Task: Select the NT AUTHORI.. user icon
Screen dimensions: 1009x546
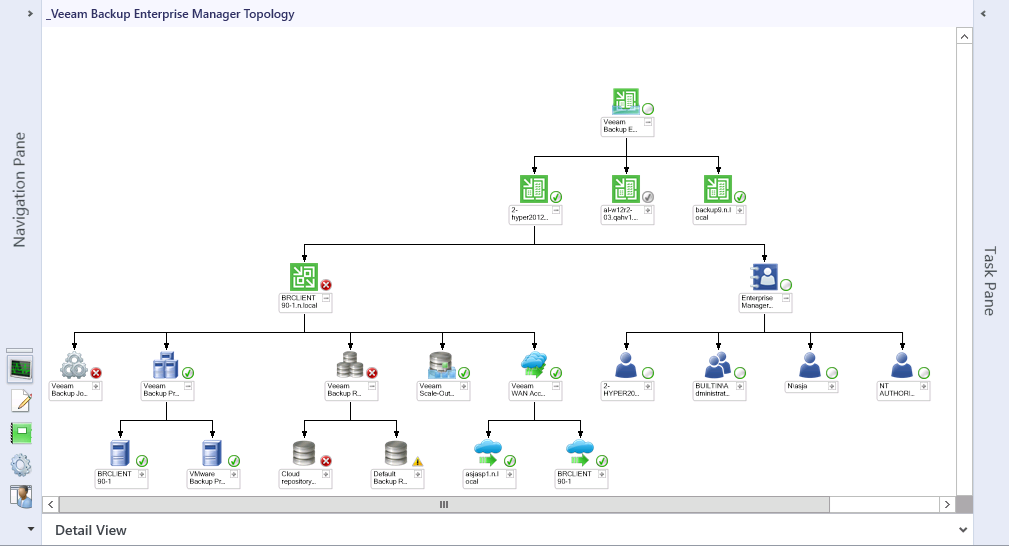Action: (902, 366)
